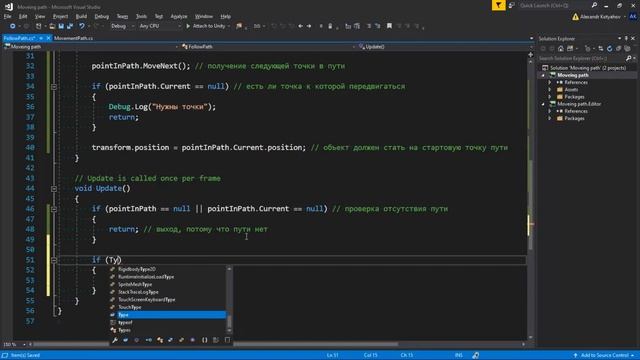The image size is (640, 360).
Task: Click the live share icon in status bar
Action: [476, 356]
